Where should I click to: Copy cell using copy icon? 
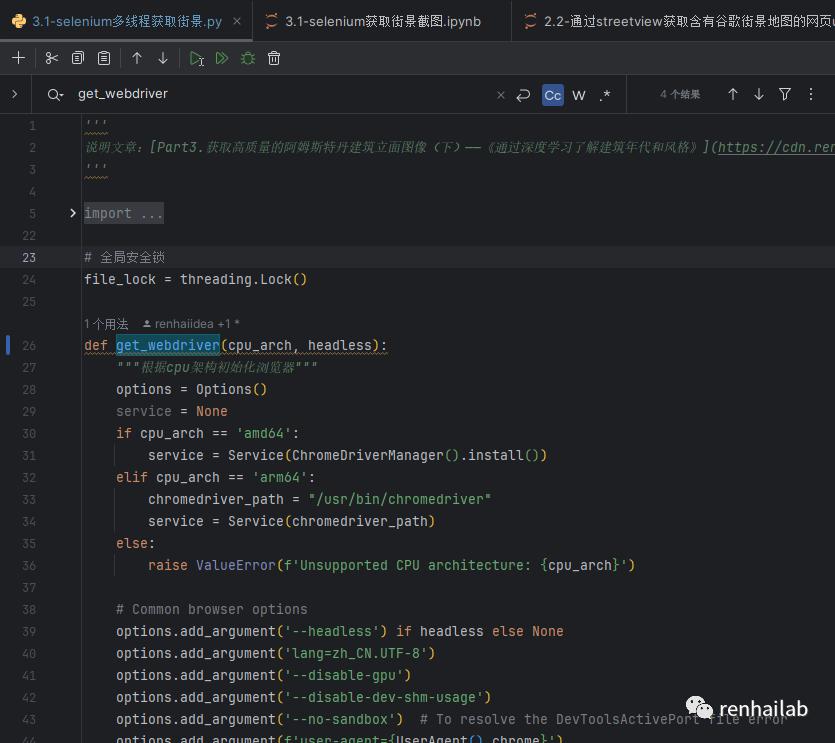tap(78, 58)
